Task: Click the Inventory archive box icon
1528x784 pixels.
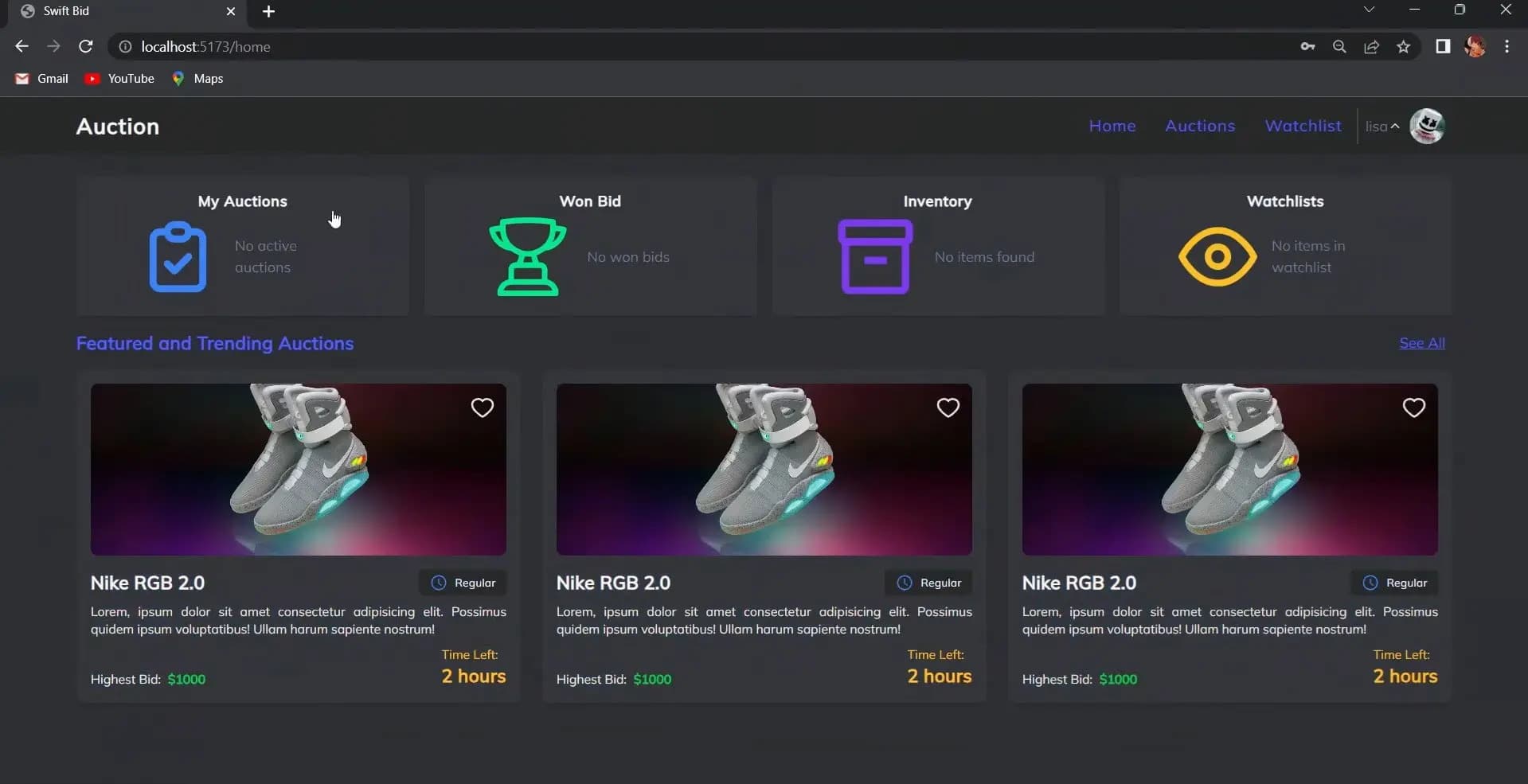Action: (875, 256)
